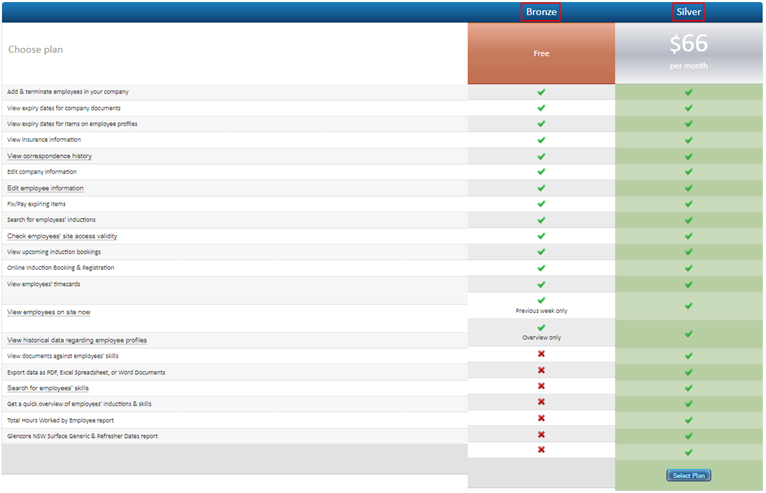766x493 pixels.
Task: Open View historical data regarding employee profiles
Action: [x=77, y=340]
